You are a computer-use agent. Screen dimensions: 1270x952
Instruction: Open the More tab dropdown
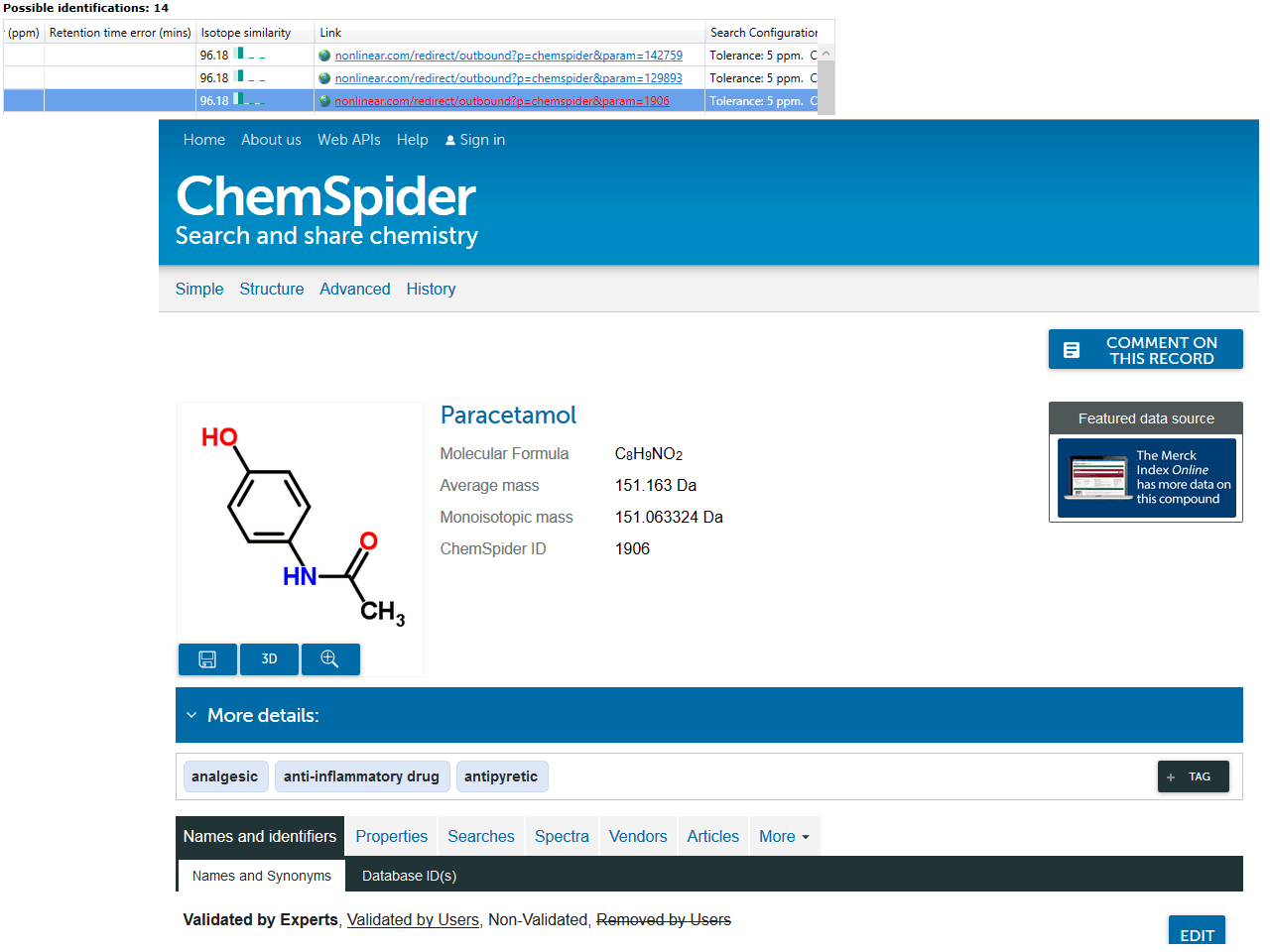point(784,837)
